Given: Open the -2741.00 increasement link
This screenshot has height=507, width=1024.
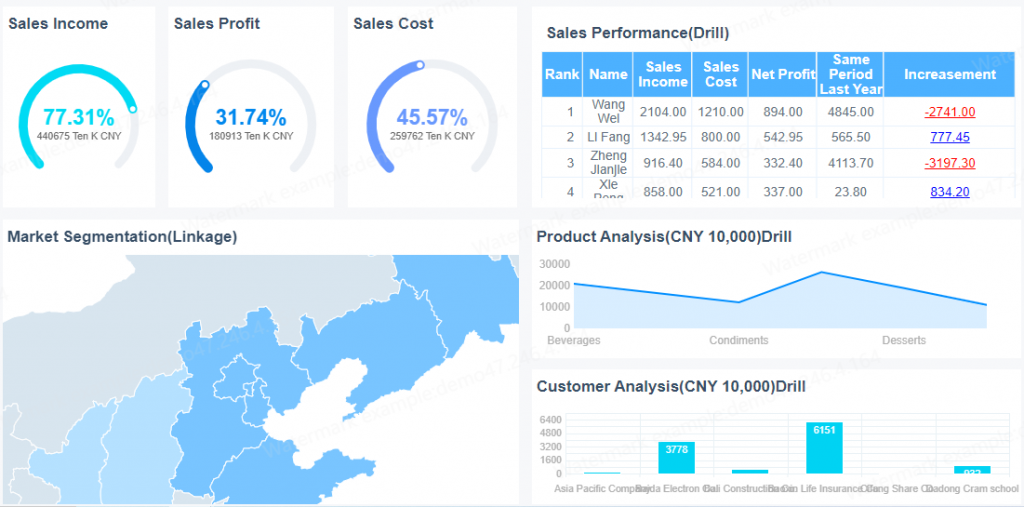Looking at the screenshot, I should pos(950,112).
